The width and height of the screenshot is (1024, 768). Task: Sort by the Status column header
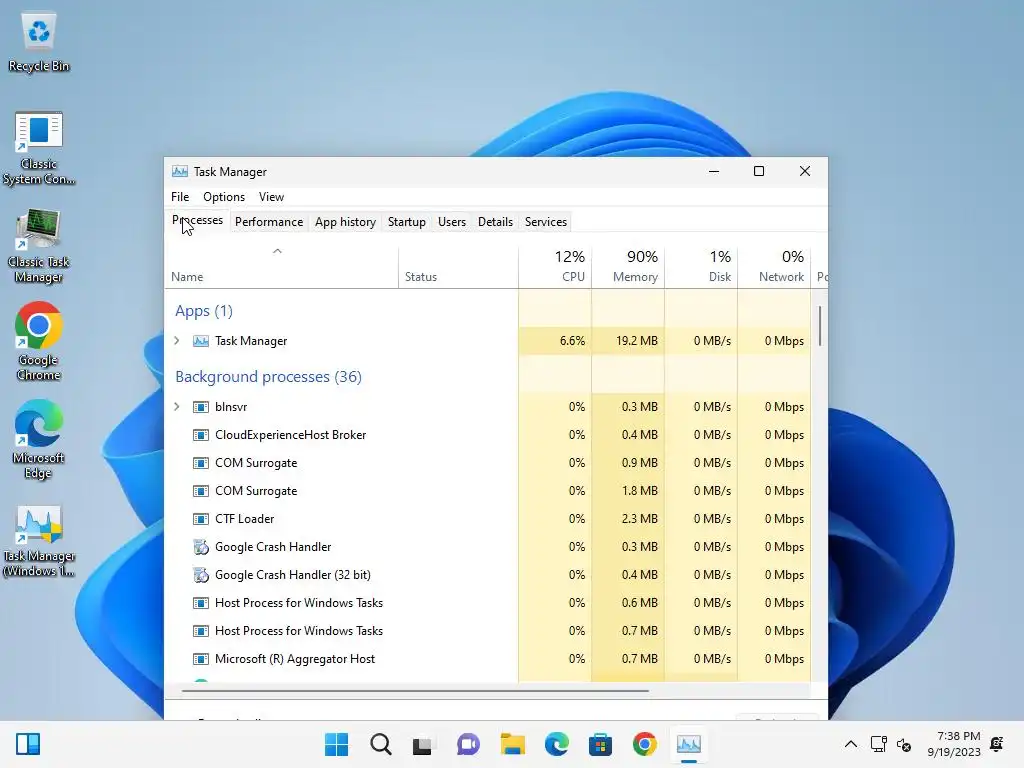click(458, 267)
